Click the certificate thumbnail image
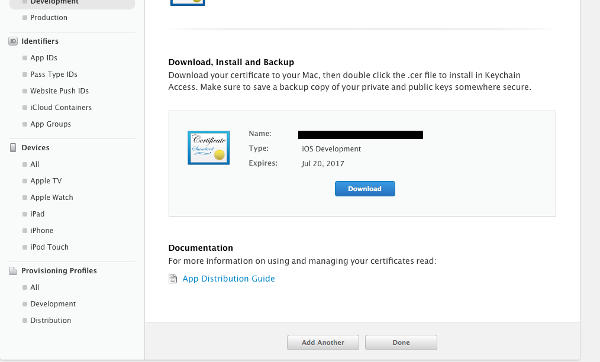The width and height of the screenshot is (600, 362). (209, 148)
